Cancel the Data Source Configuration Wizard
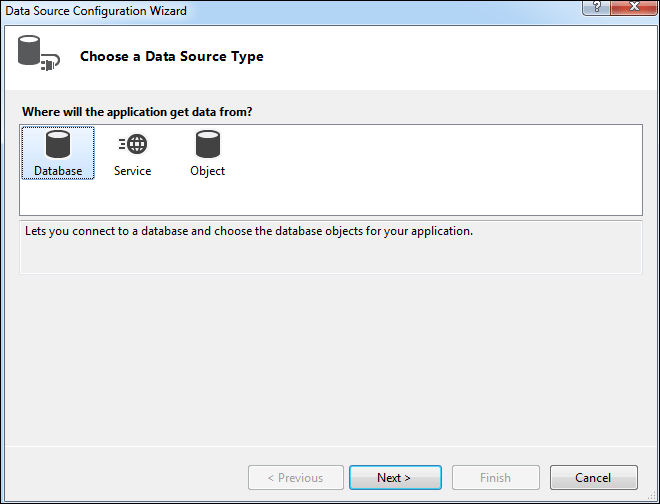Image resolution: width=660 pixels, height=504 pixels. 594,478
